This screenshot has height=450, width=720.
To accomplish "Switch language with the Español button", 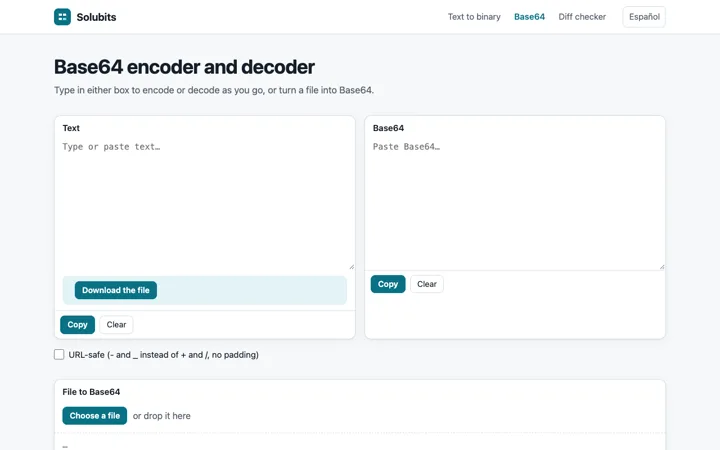I will 644,17.
